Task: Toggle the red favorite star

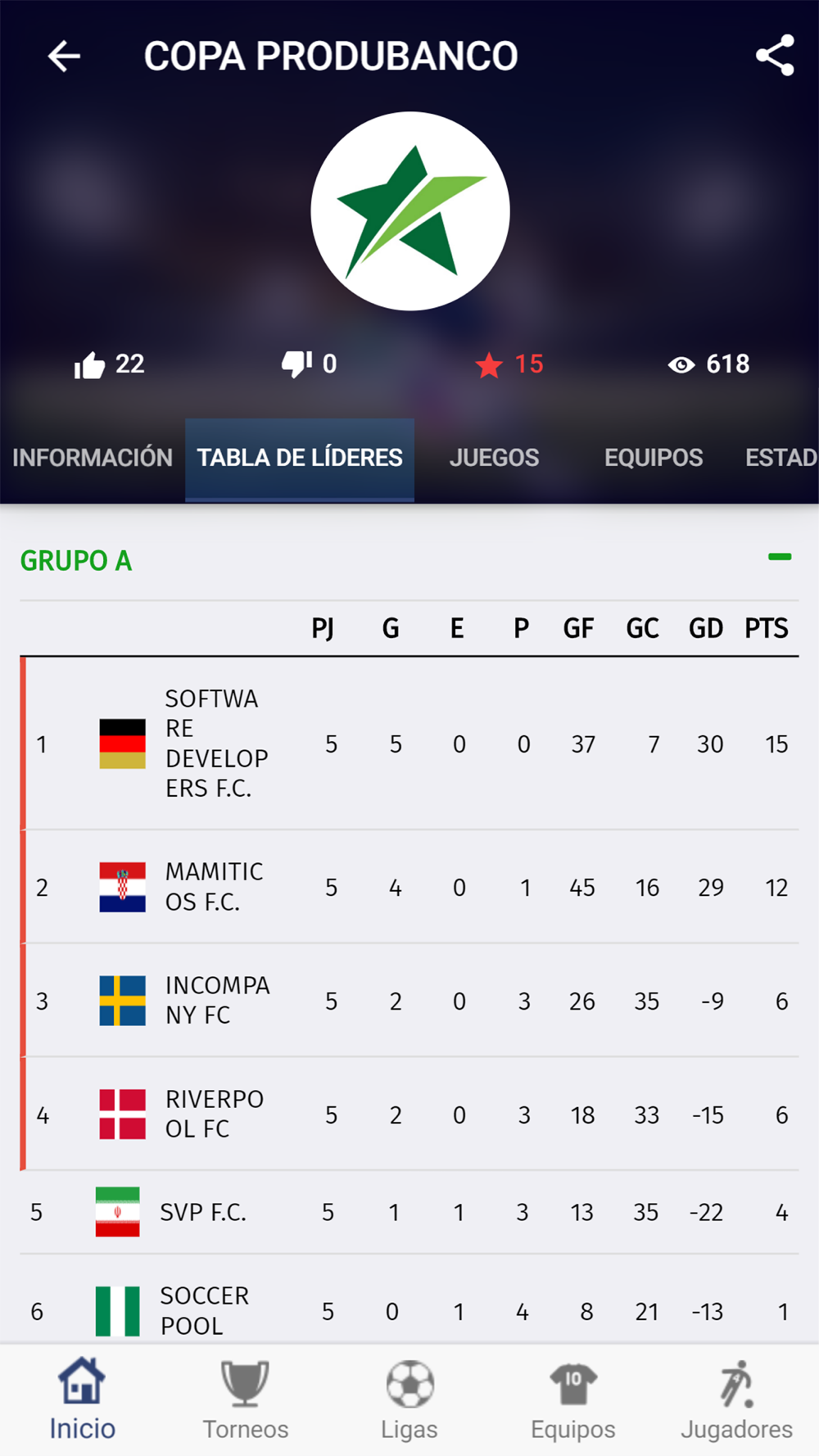Action: (x=489, y=365)
